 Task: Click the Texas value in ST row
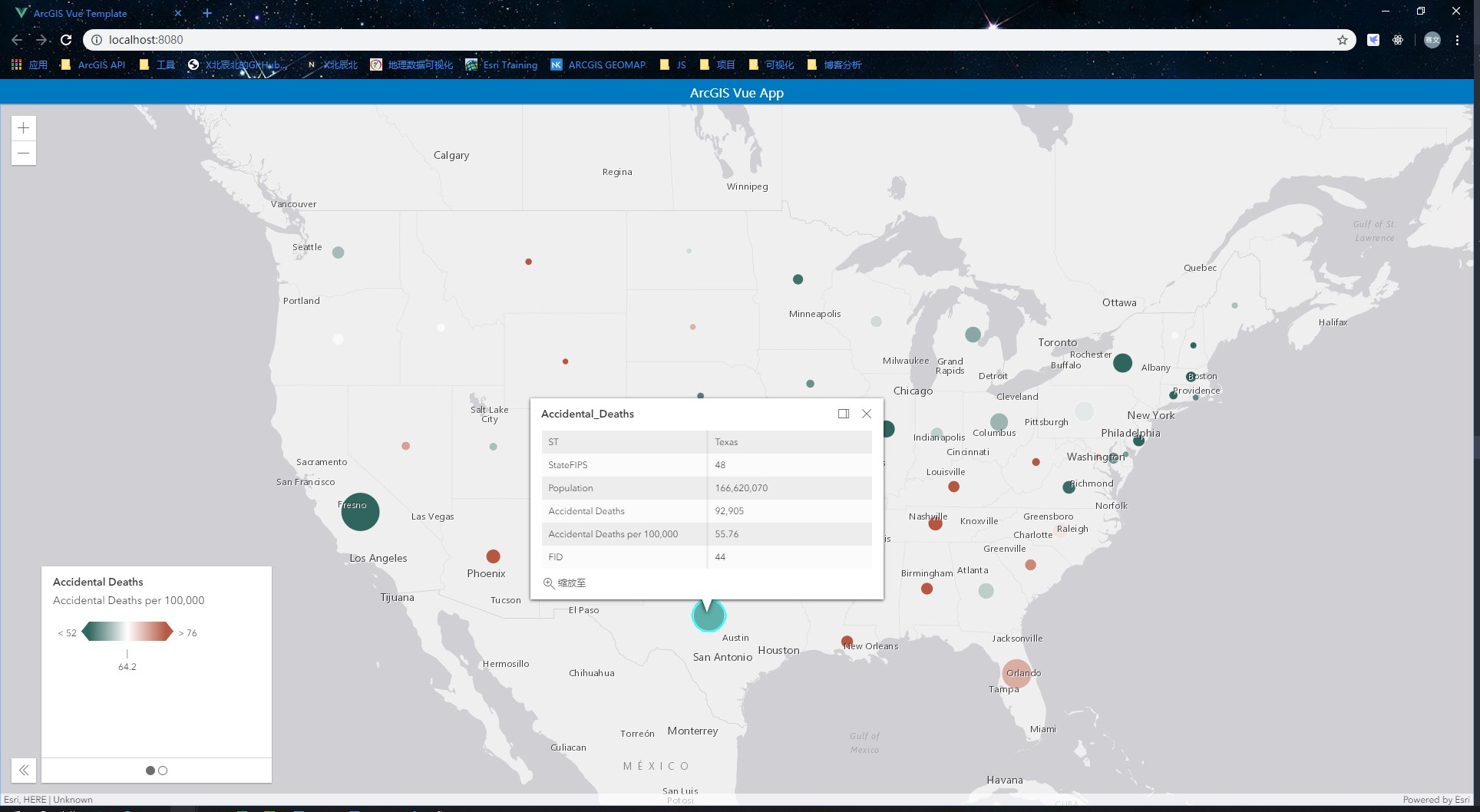tap(726, 442)
